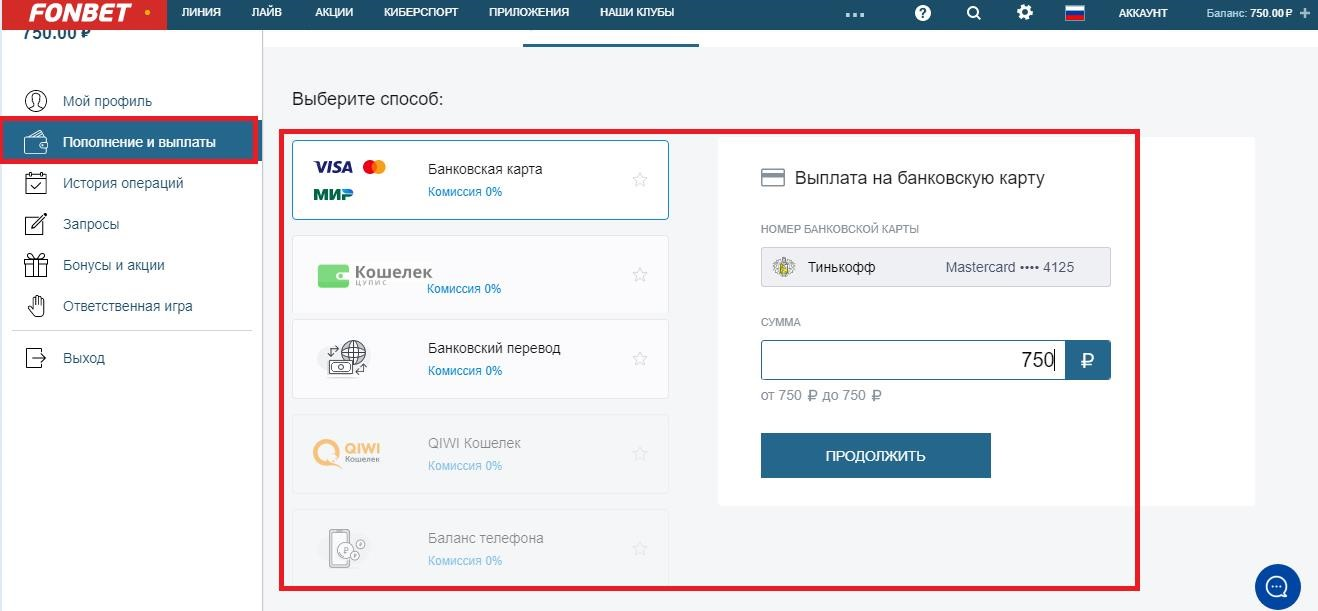Choose the Банковский перевод payout method
The height and width of the screenshot is (611, 1318).
[x=480, y=359]
